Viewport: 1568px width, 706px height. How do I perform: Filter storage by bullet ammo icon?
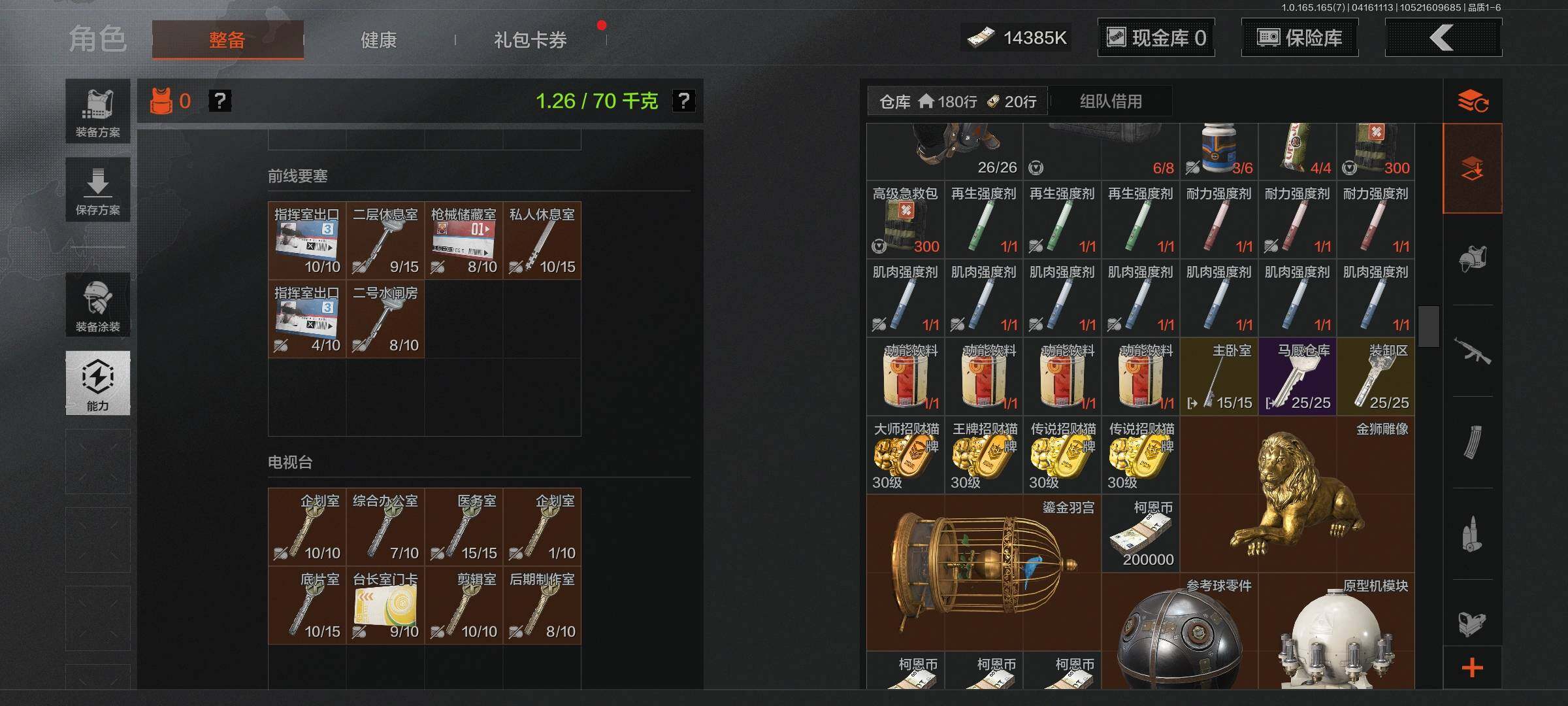(1473, 533)
